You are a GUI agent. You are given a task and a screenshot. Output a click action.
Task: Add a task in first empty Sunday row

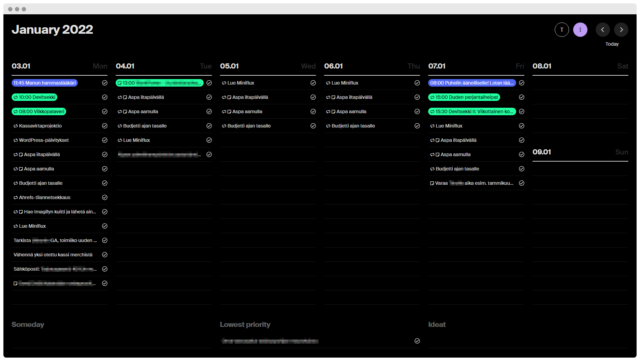[x=580, y=169]
